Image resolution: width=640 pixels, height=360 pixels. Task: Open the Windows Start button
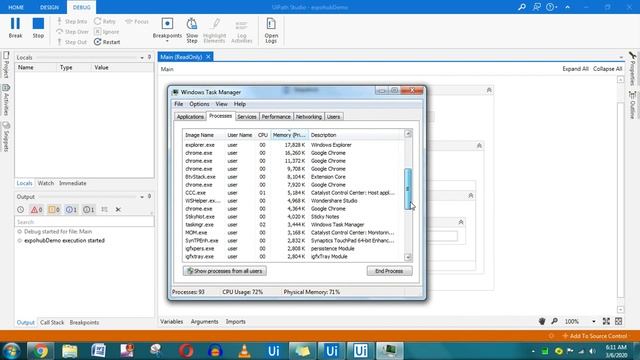[11, 351]
